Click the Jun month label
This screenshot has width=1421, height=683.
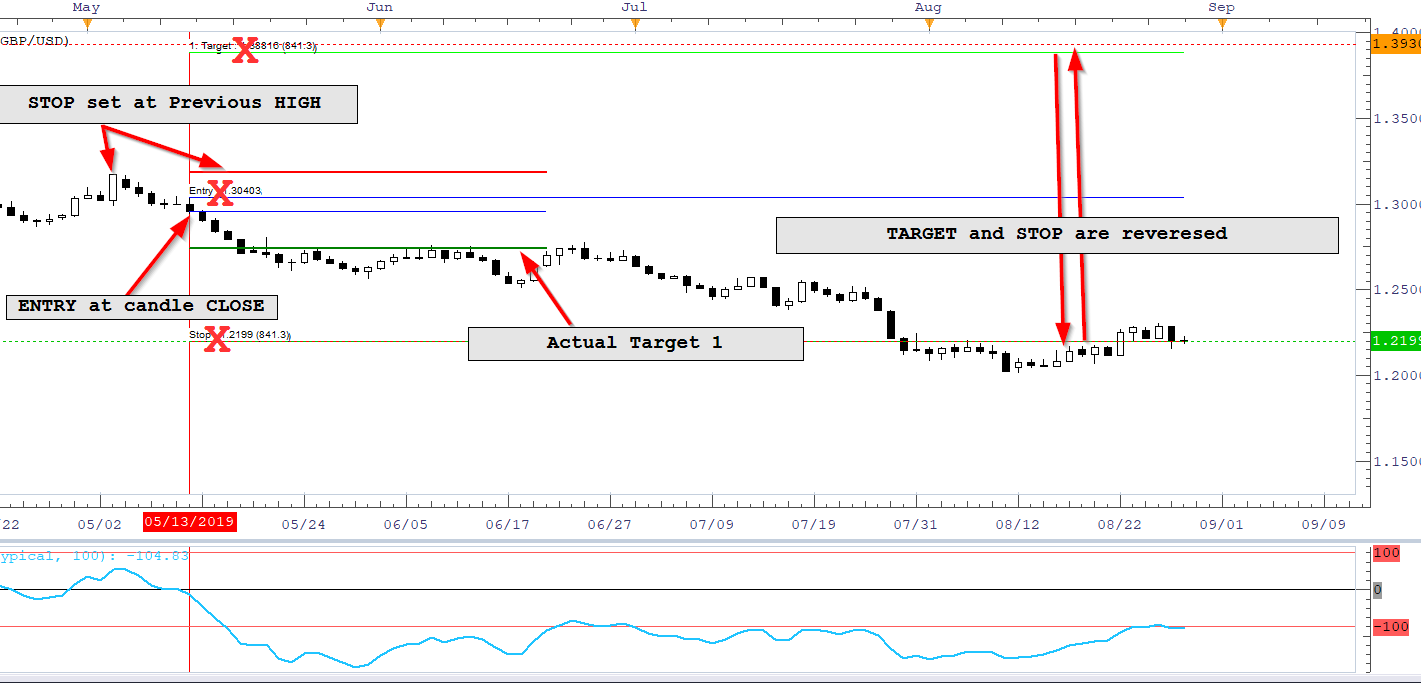click(x=380, y=7)
